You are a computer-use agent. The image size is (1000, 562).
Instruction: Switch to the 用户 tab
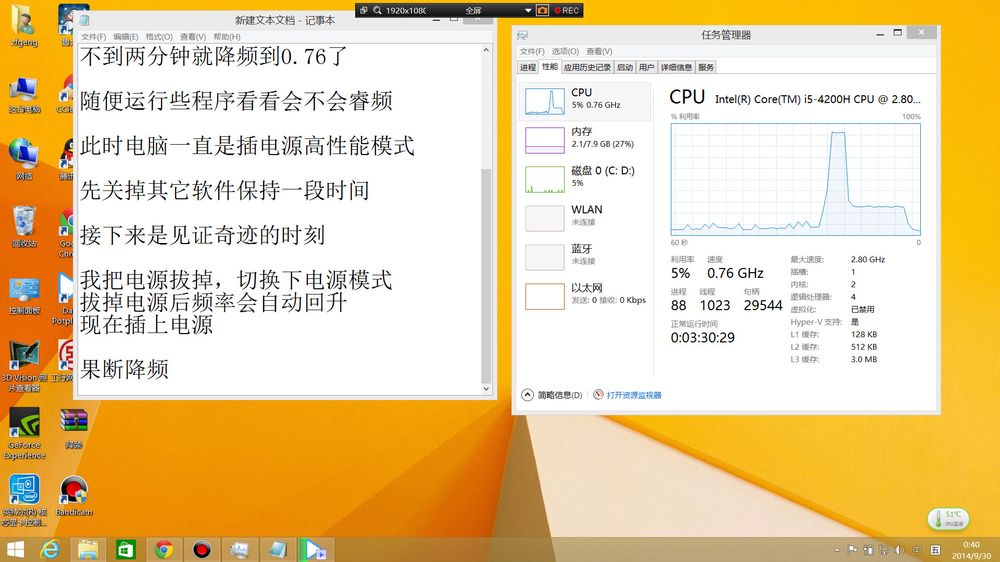(647, 67)
